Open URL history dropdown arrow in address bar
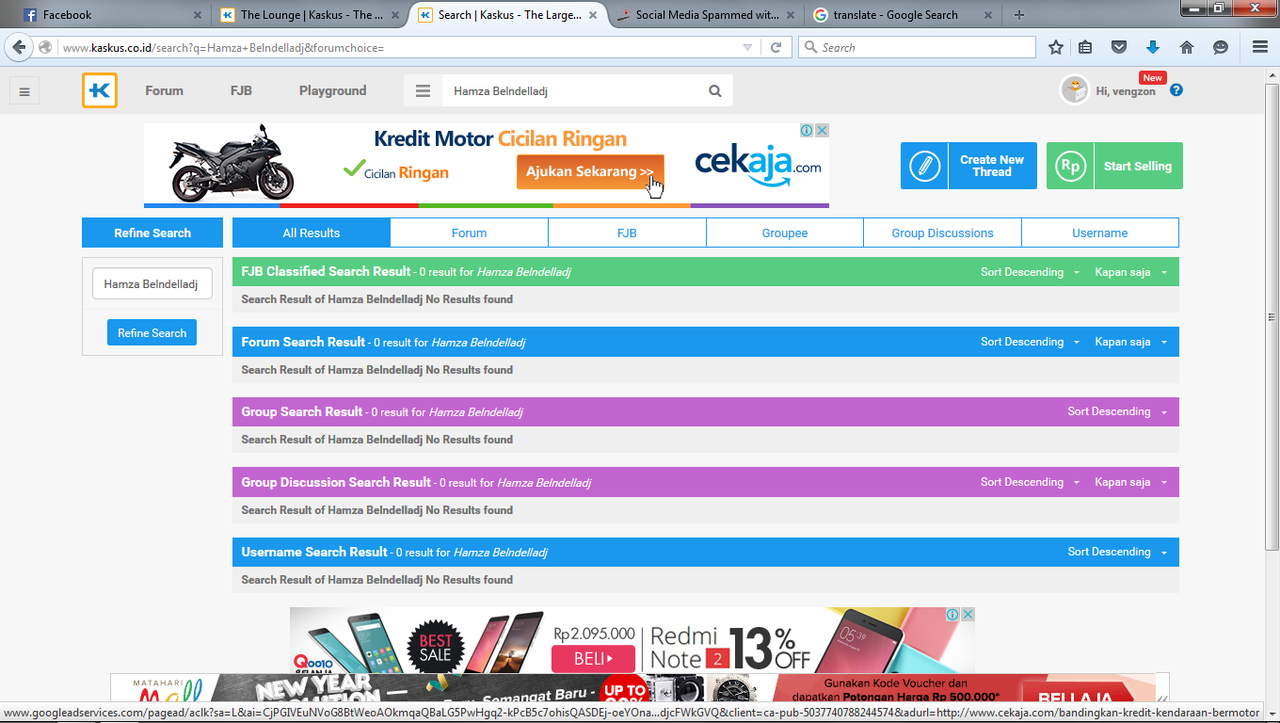1280x723 pixels. point(748,47)
